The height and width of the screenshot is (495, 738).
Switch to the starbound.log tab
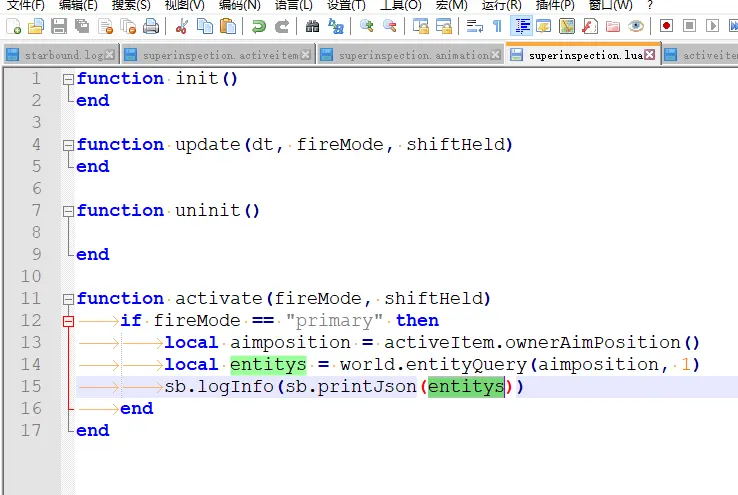coord(64,56)
